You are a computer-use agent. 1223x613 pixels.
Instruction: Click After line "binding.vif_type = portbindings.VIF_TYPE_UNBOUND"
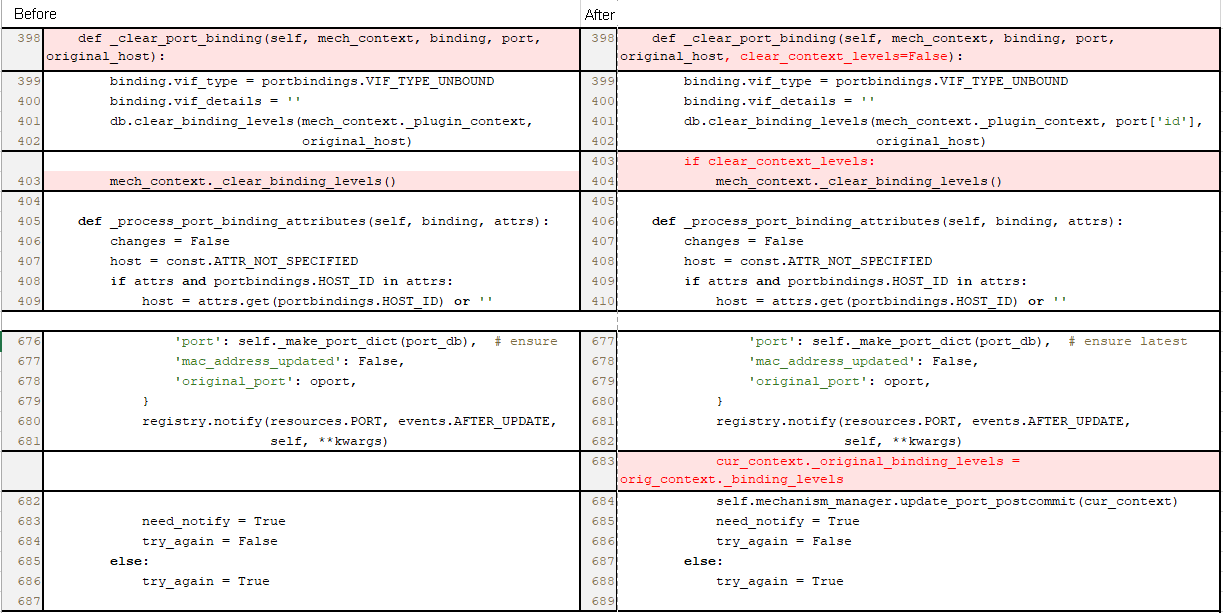pyautogui.click(x=876, y=81)
